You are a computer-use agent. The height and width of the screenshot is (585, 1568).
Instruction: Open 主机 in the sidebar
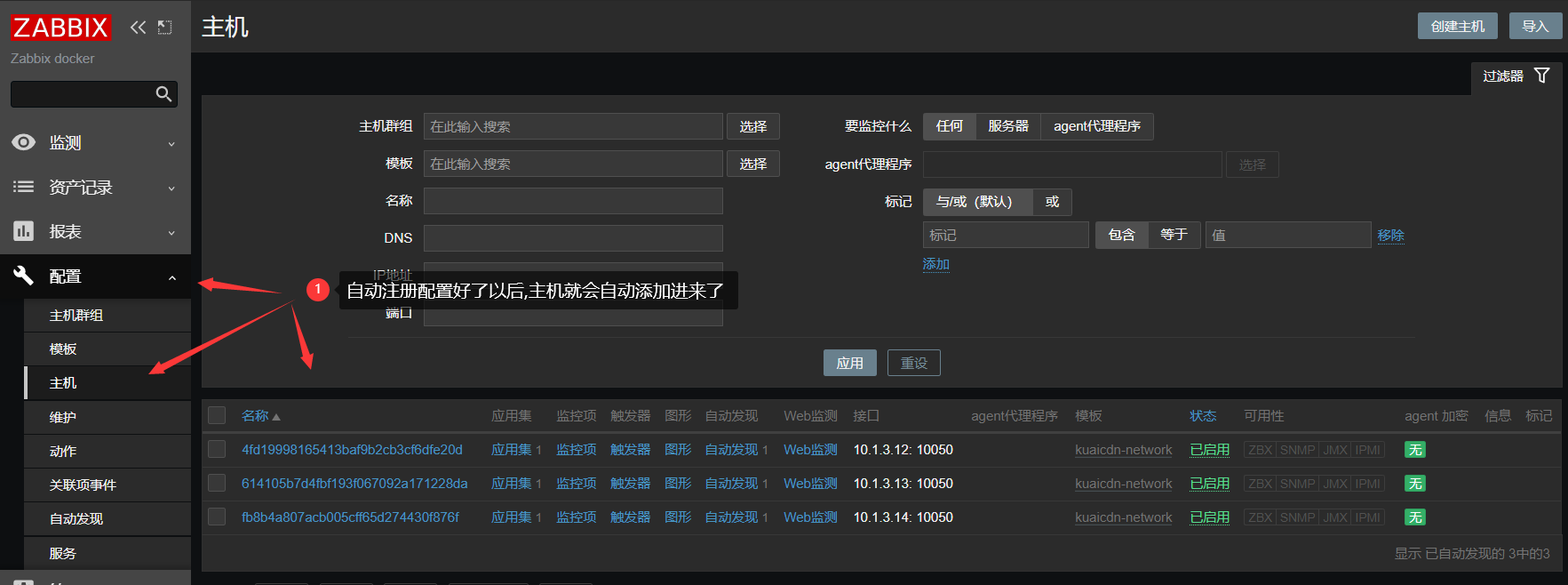coord(107,382)
